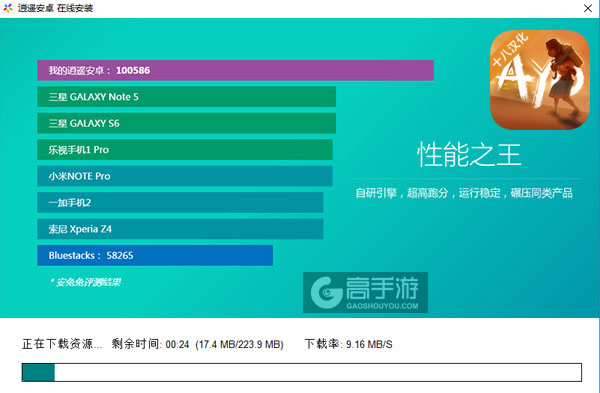Select the 乐视手机1 Pro bar
Image resolution: width=600 pixels, height=393 pixels.
(185, 150)
